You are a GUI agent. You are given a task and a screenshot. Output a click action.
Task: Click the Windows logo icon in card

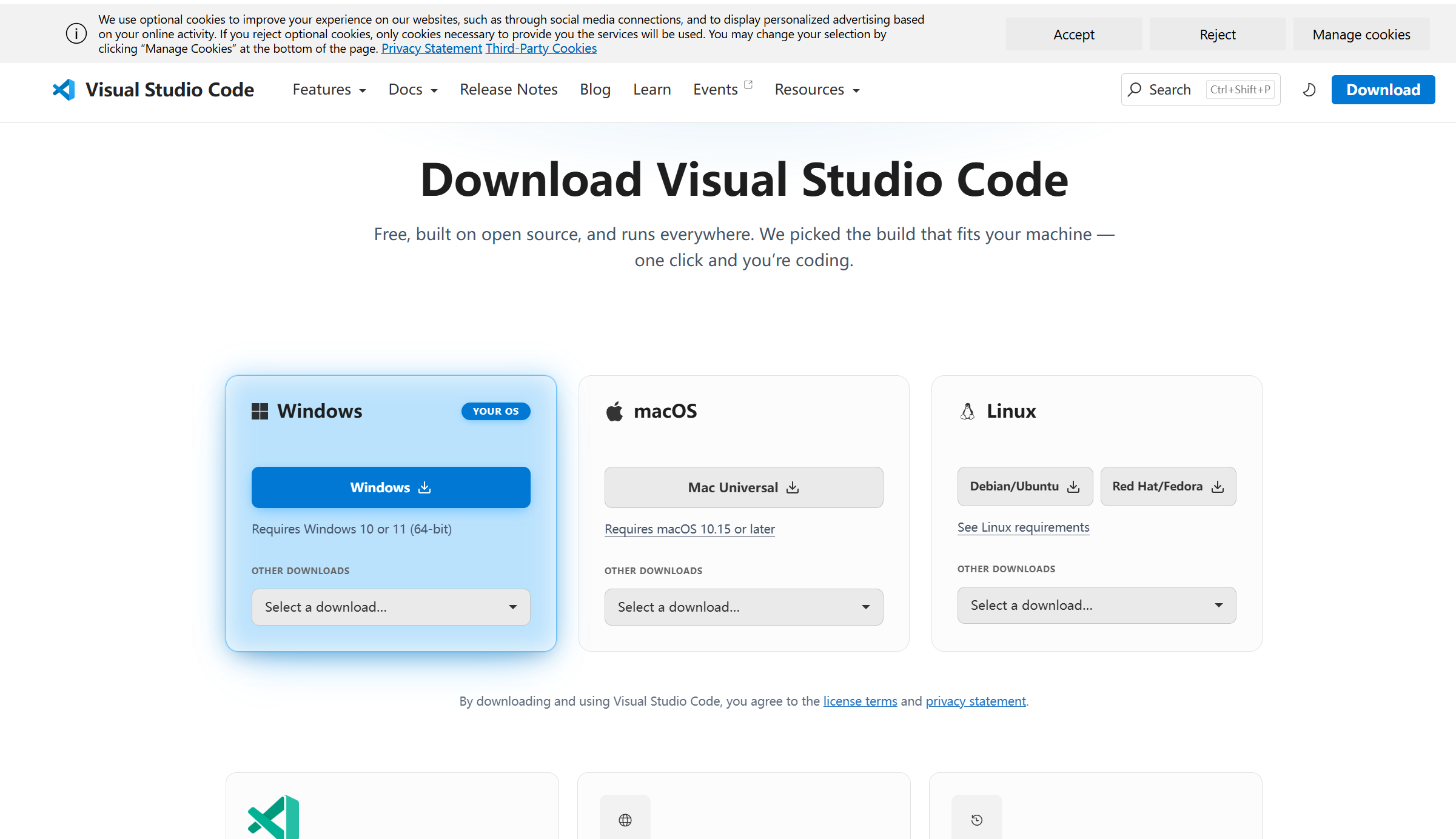click(x=260, y=412)
